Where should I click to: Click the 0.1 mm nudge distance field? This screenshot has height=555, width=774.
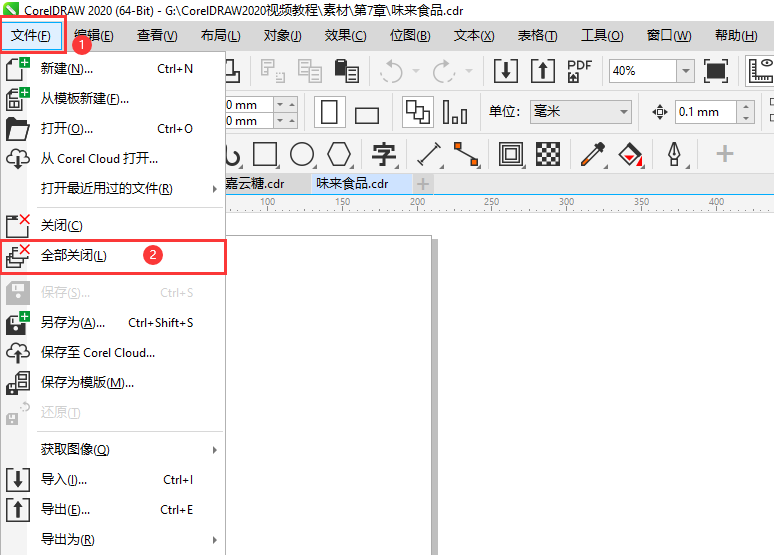pos(706,112)
